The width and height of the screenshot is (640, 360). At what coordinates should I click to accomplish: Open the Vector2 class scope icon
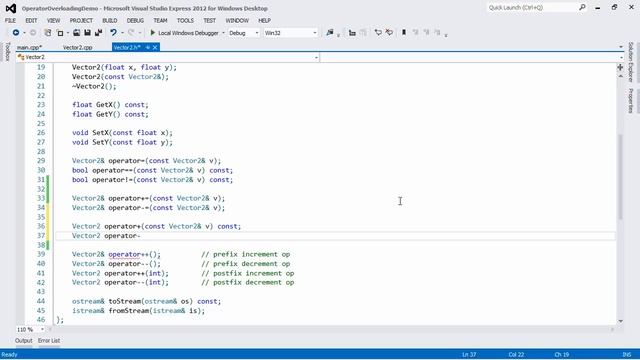pos(20,57)
